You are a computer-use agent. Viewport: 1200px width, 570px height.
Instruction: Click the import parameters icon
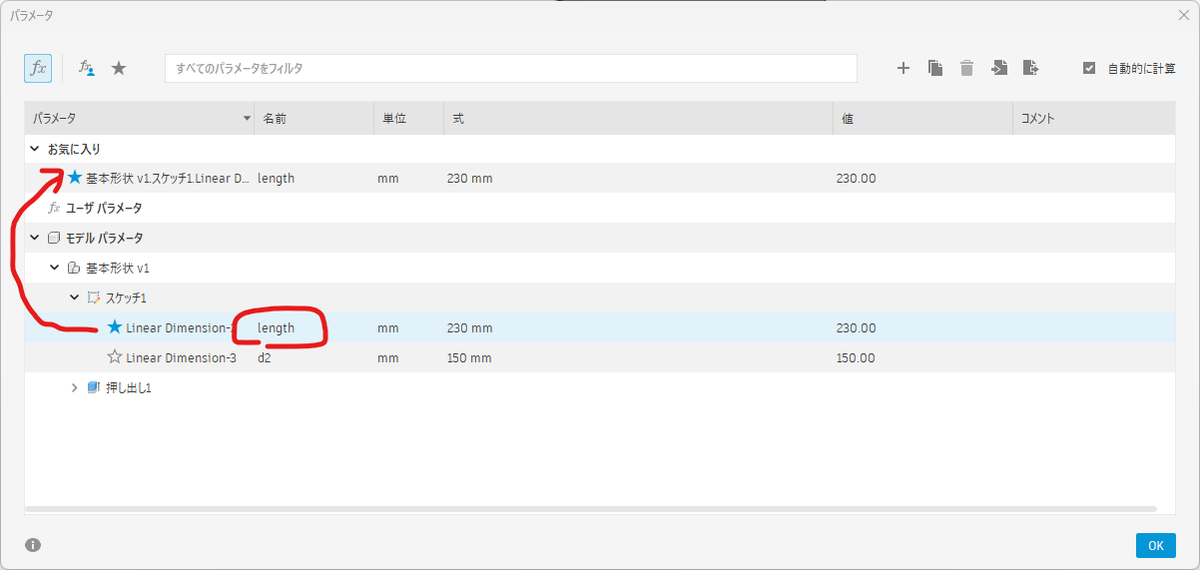pos(999,68)
